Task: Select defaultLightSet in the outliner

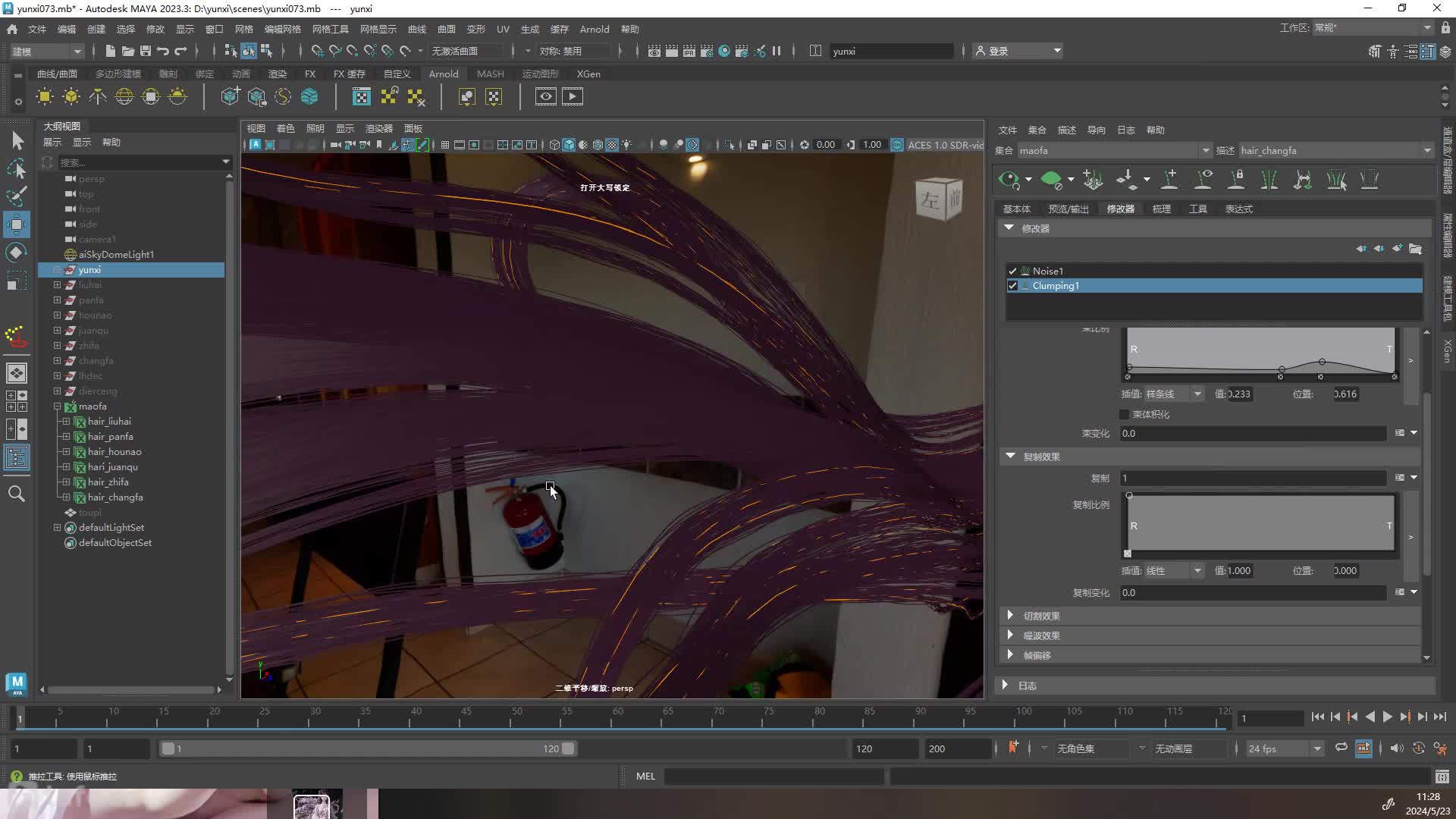Action: (x=111, y=528)
